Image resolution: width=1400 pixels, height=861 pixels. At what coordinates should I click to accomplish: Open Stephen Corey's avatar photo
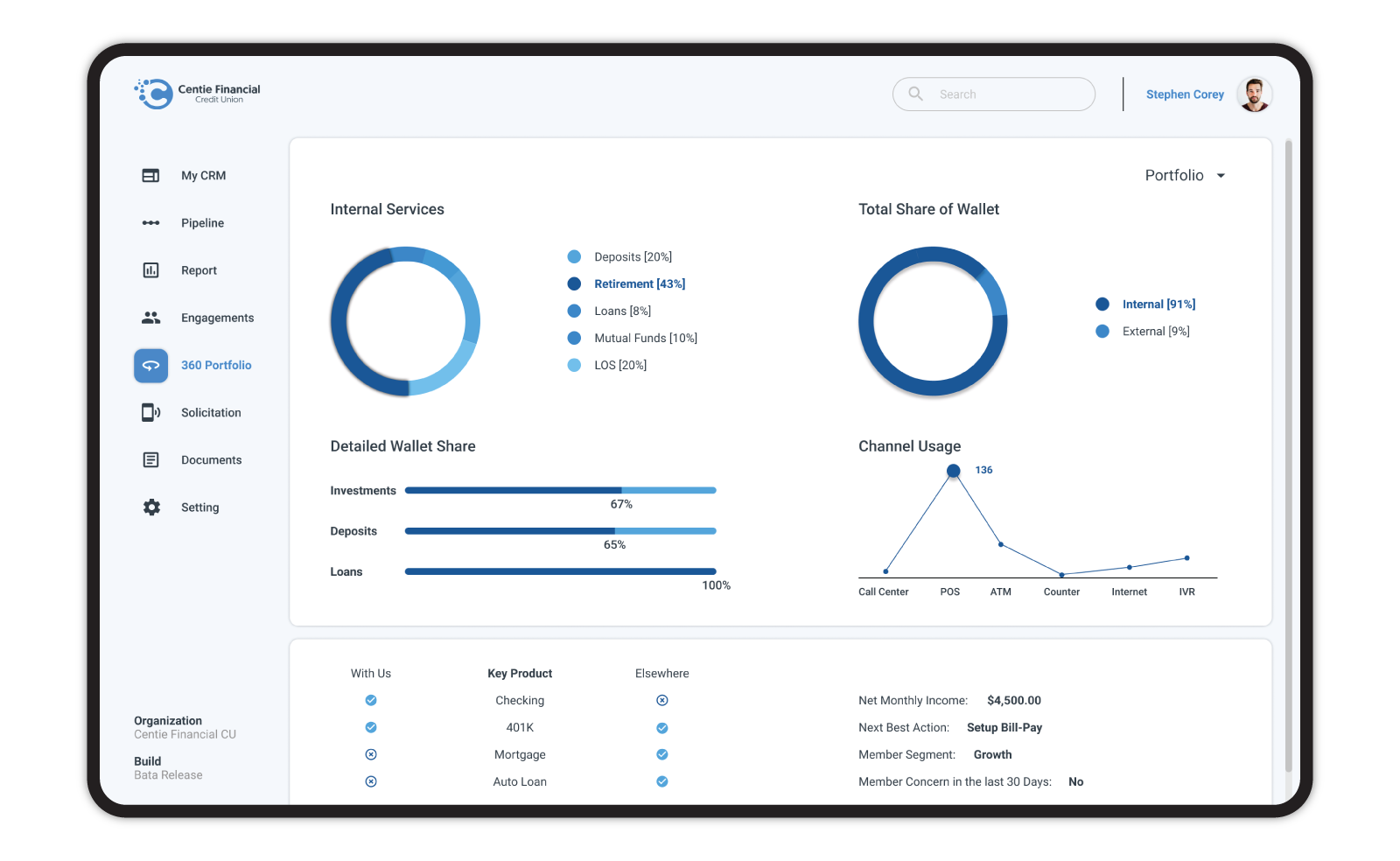coord(1254,94)
